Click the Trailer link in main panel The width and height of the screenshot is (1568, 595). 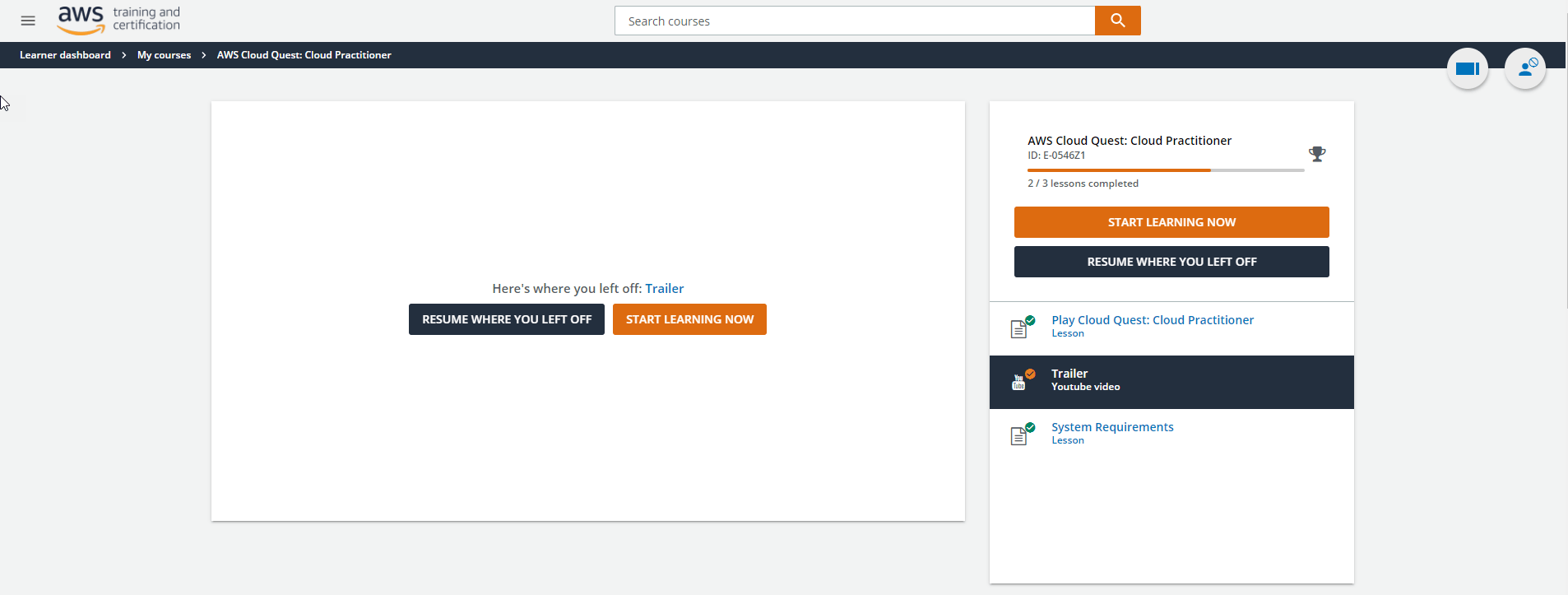(x=664, y=289)
